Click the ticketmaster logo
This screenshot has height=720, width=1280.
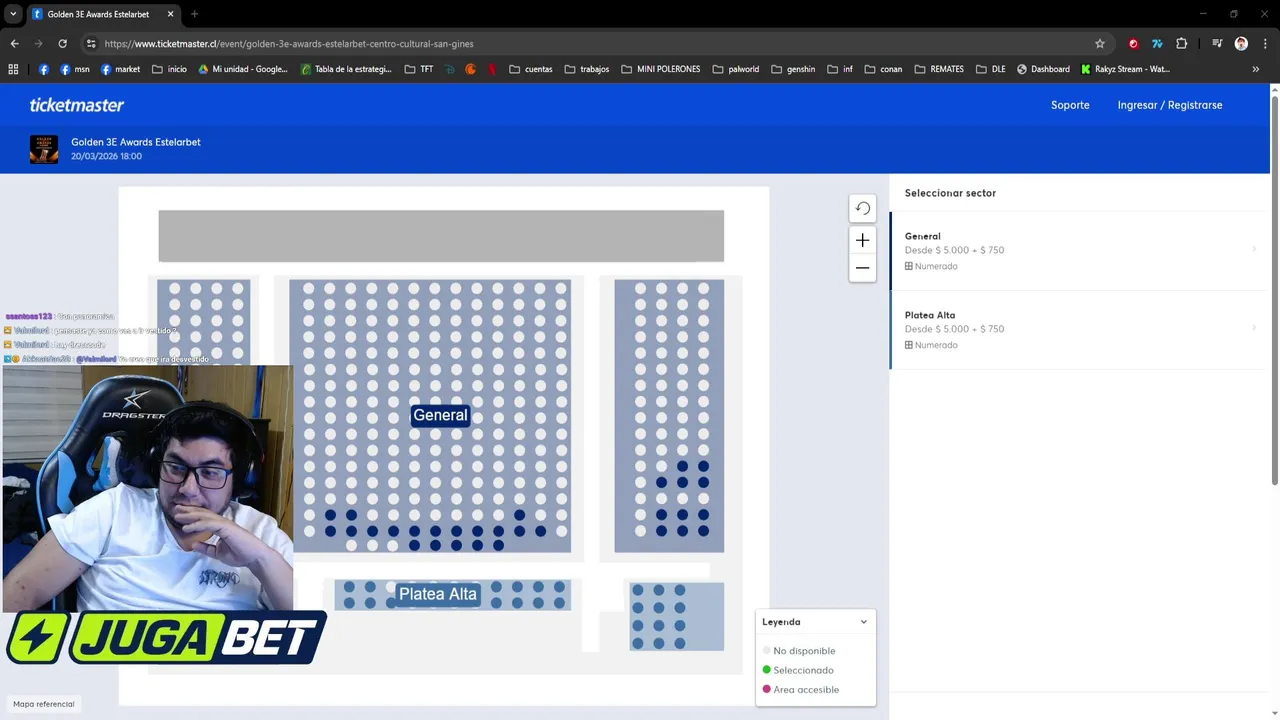point(77,105)
